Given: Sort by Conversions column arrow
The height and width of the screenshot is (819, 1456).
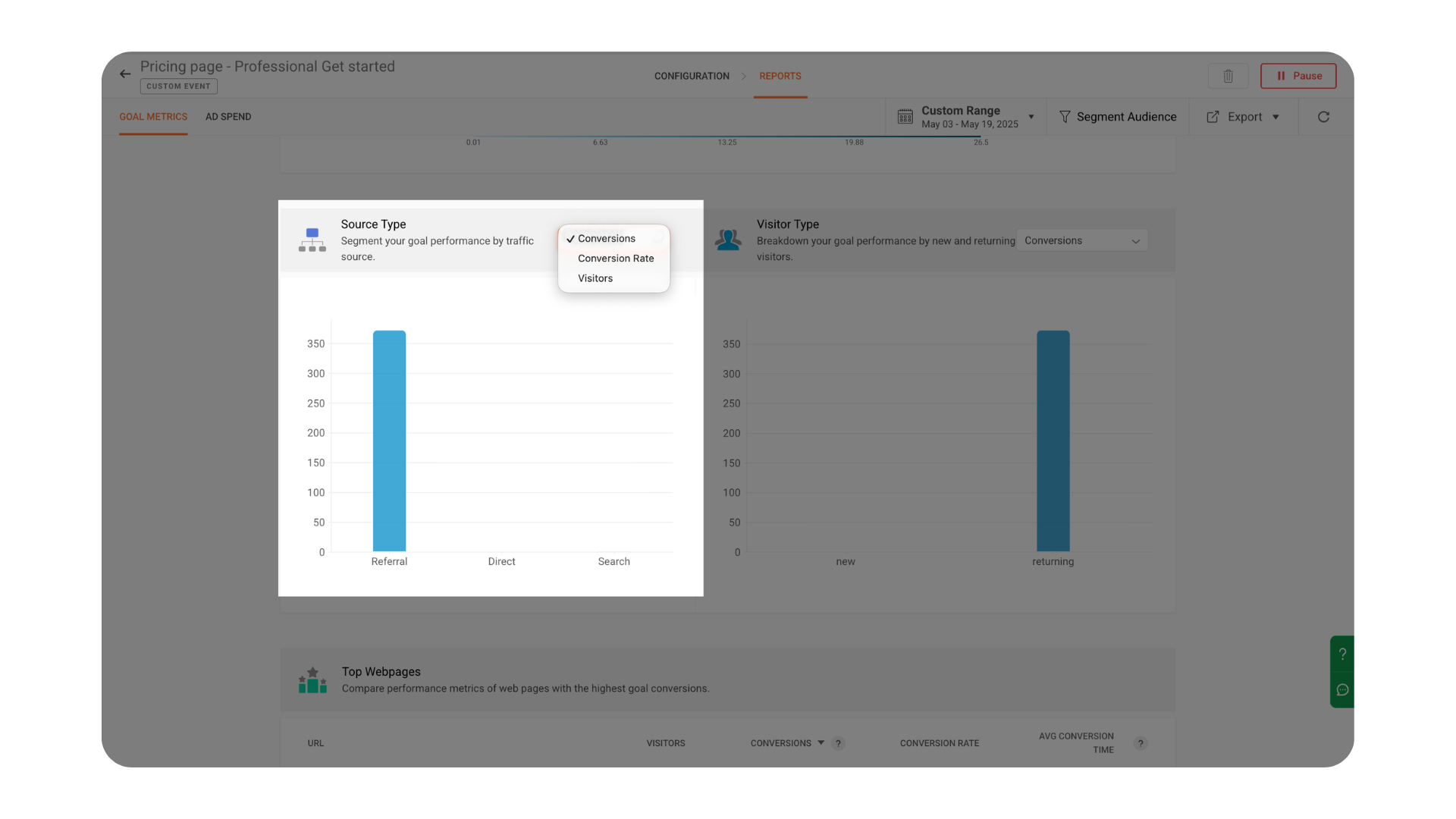Looking at the screenshot, I should point(821,743).
